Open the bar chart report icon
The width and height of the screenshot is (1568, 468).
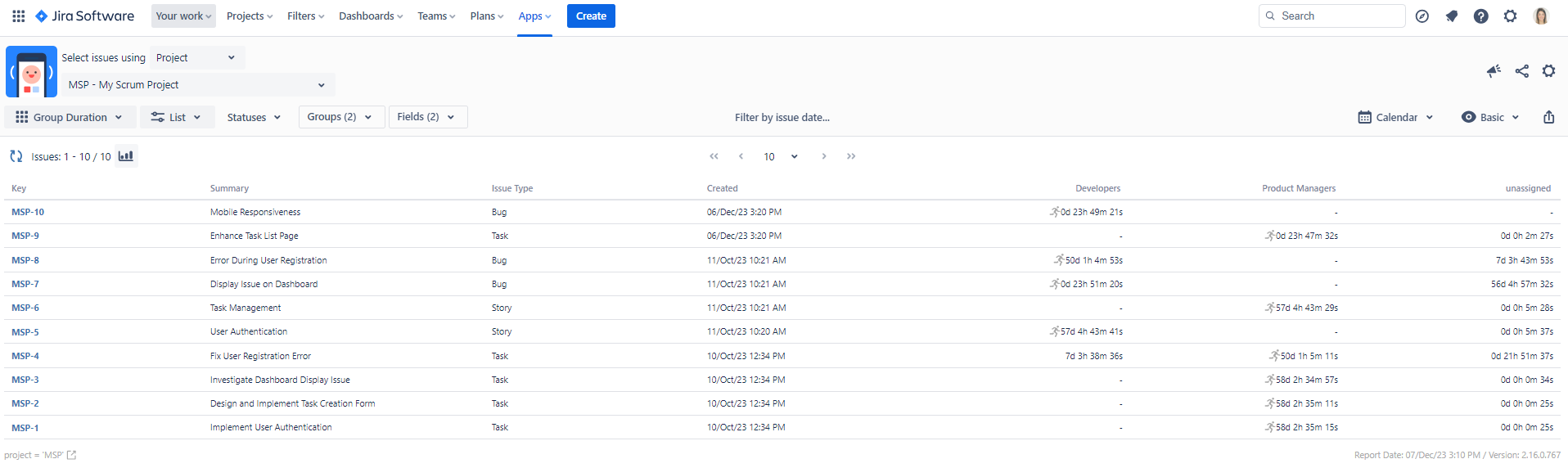126,156
